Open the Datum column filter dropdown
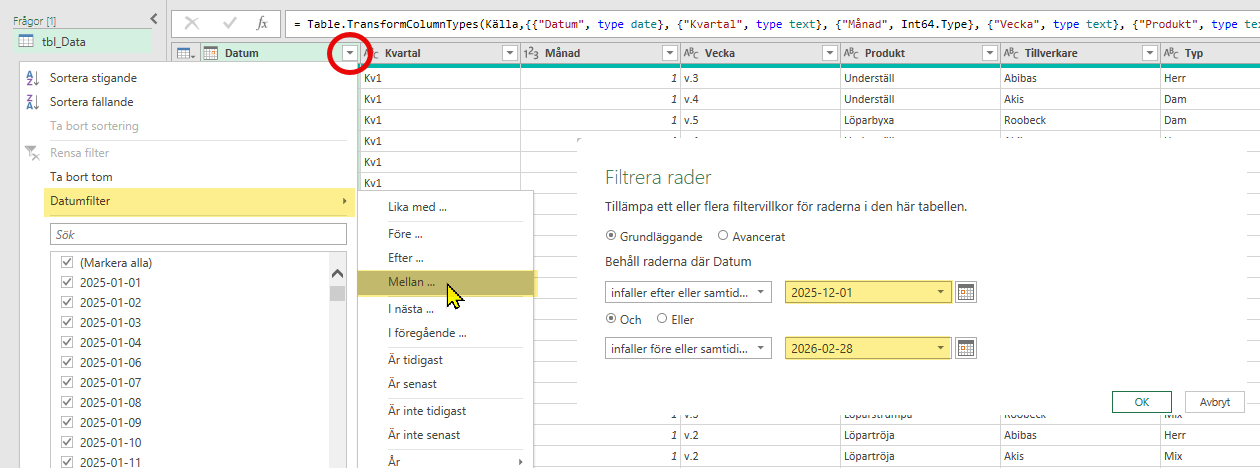The width and height of the screenshot is (1260, 468). coord(348,53)
